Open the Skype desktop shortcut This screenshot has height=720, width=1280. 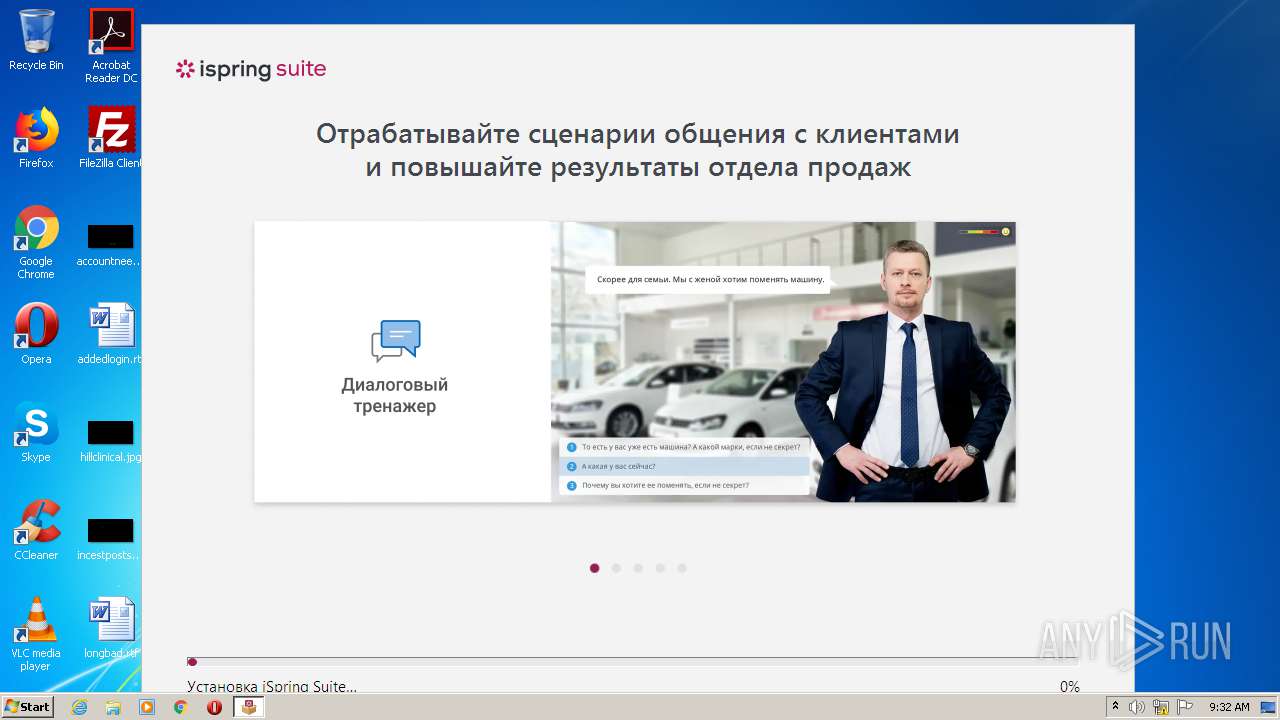point(36,432)
